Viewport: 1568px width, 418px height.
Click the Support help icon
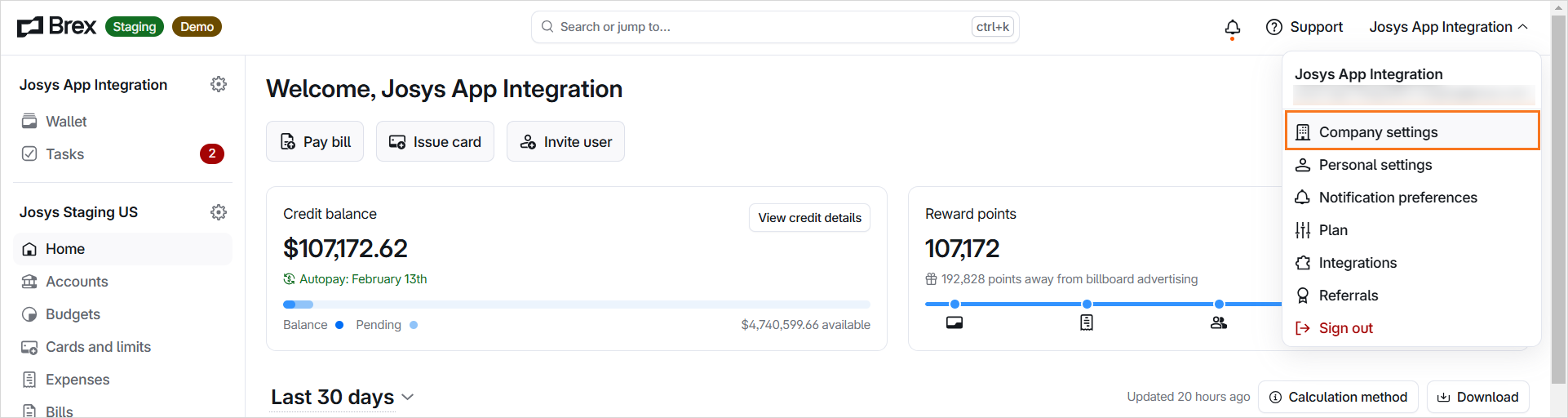pos(1273,27)
